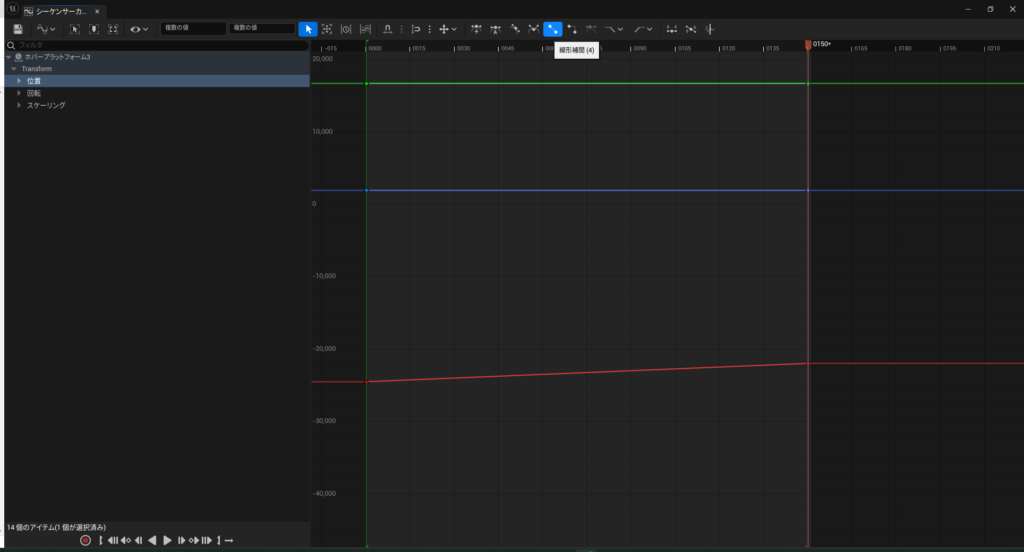Click set playback start bracket button
The height and width of the screenshot is (552, 1024).
click(101, 540)
